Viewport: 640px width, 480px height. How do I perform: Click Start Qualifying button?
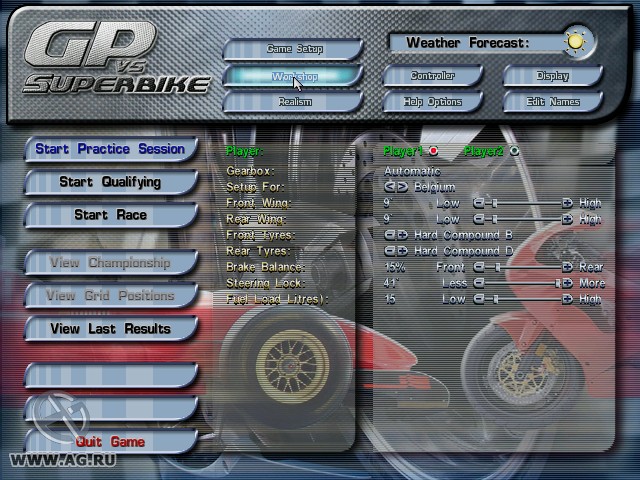pyautogui.click(x=111, y=182)
